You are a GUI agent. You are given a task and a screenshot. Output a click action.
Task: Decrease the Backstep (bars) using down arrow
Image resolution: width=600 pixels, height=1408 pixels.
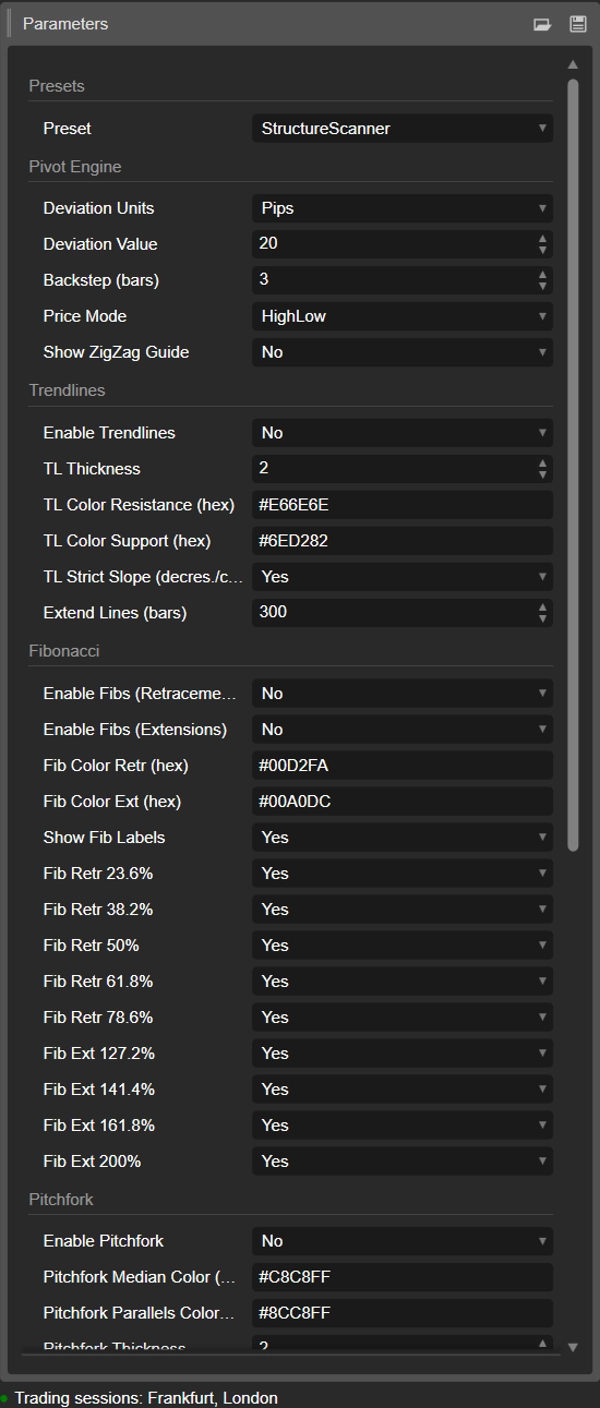[x=543, y=285]
